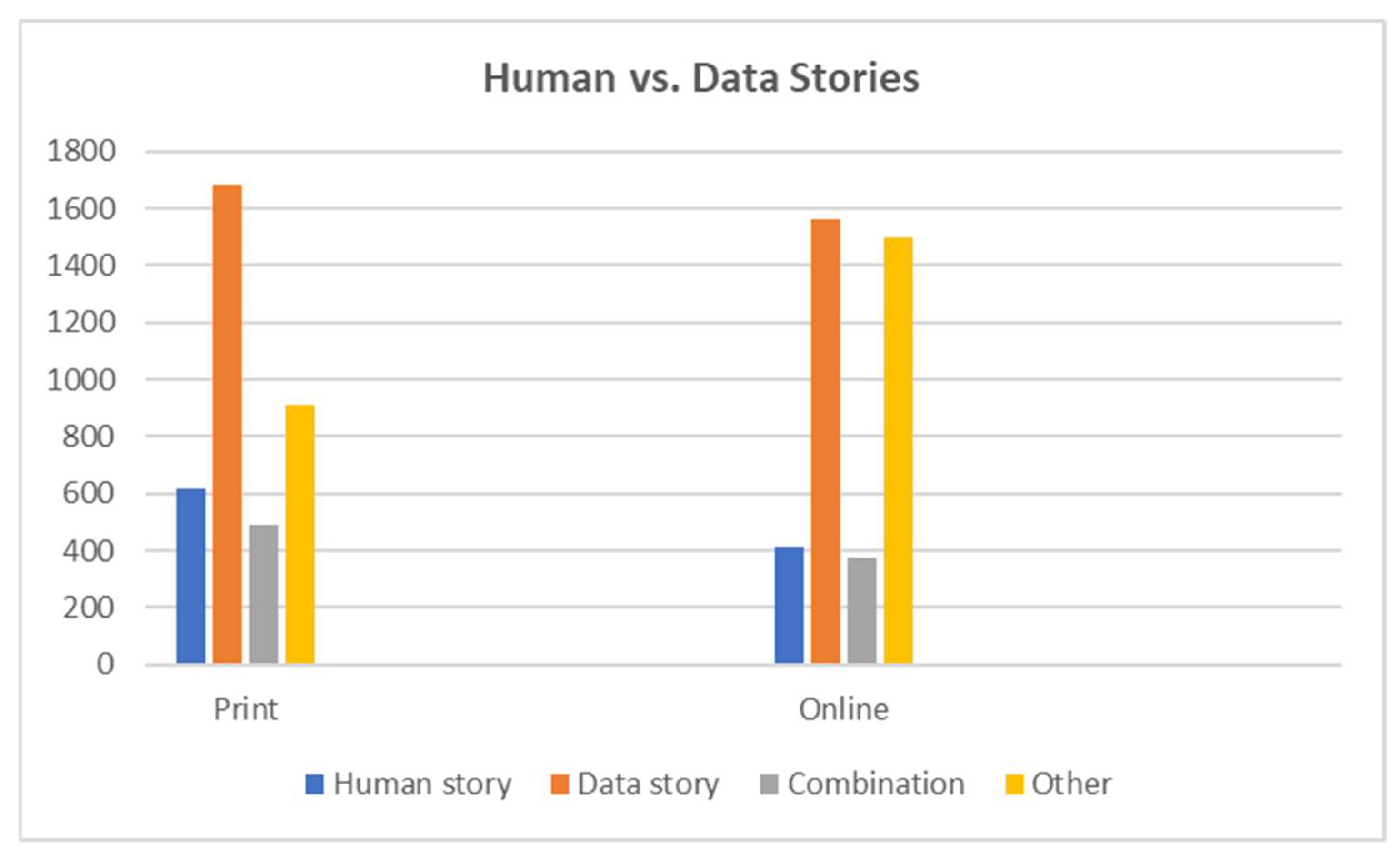Click the 1800 value on the vertical axis
1400x859 pixels.
(81, 152)
